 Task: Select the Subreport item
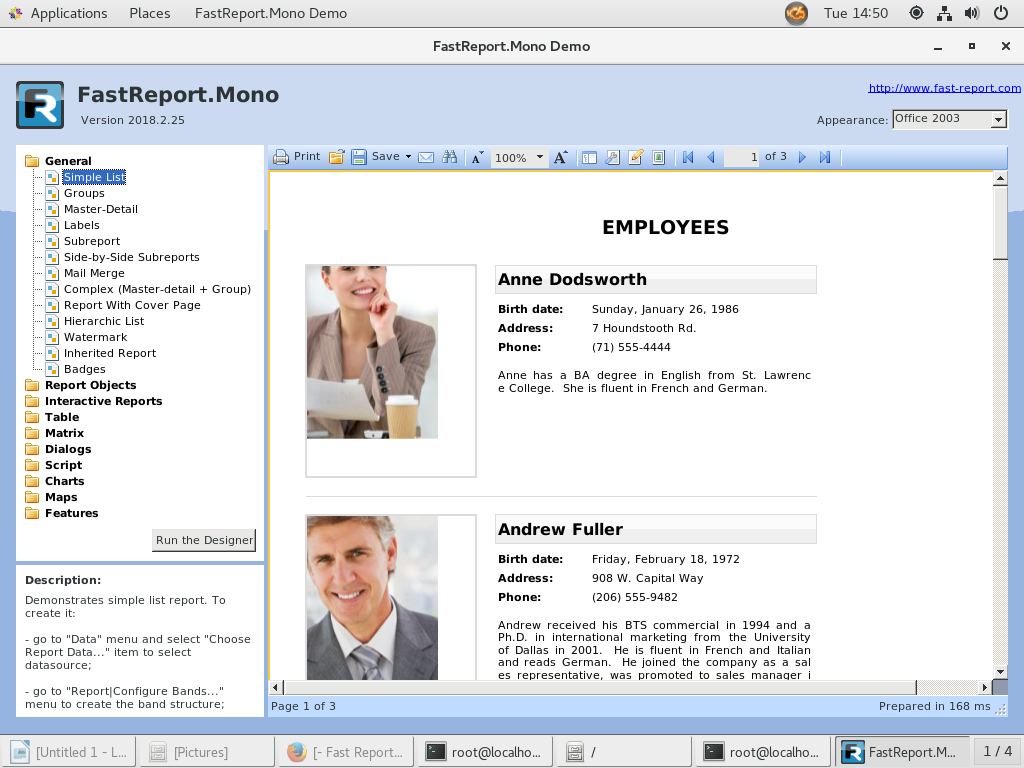pos(92,241)
